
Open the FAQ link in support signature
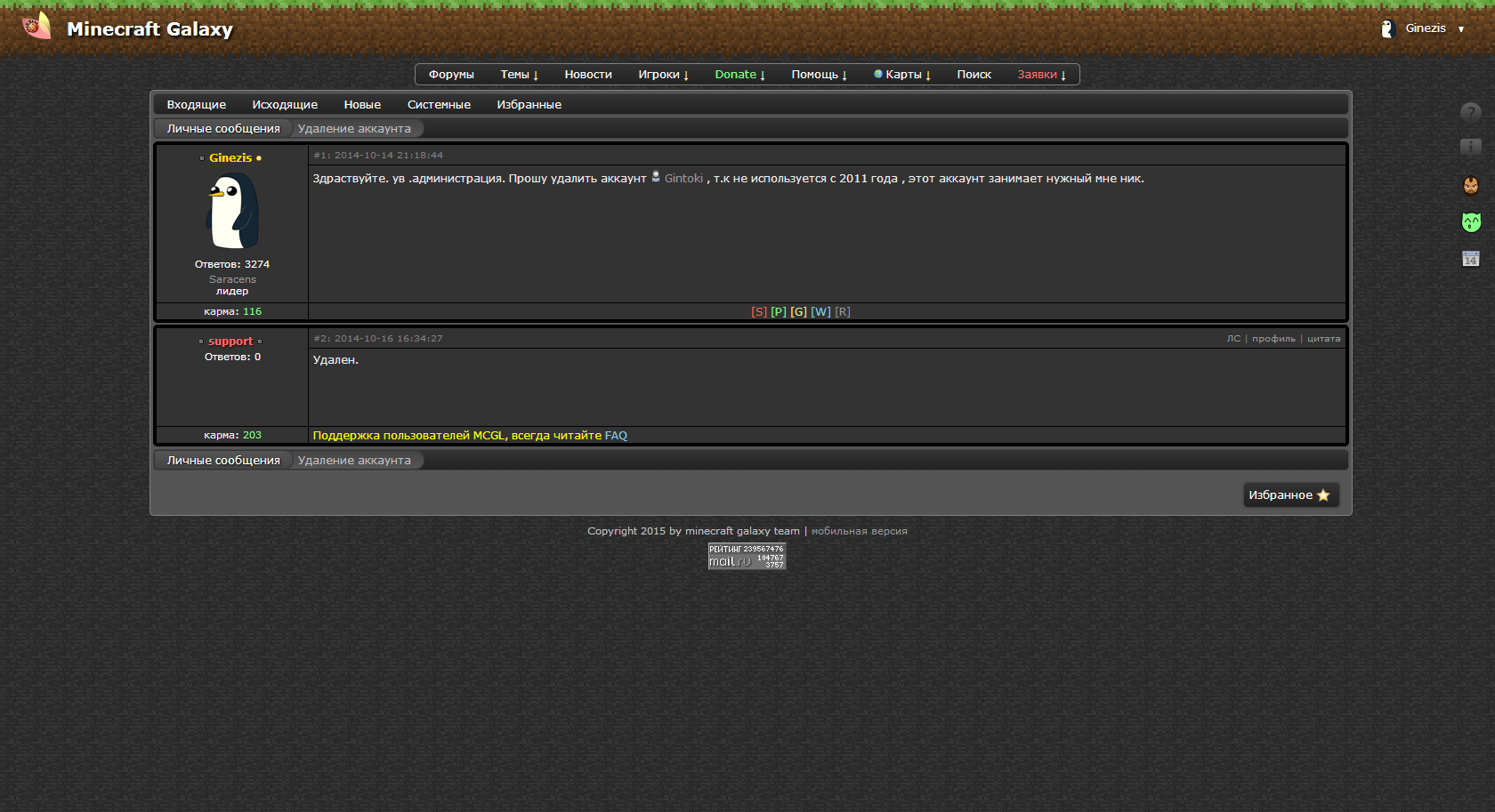616,435
